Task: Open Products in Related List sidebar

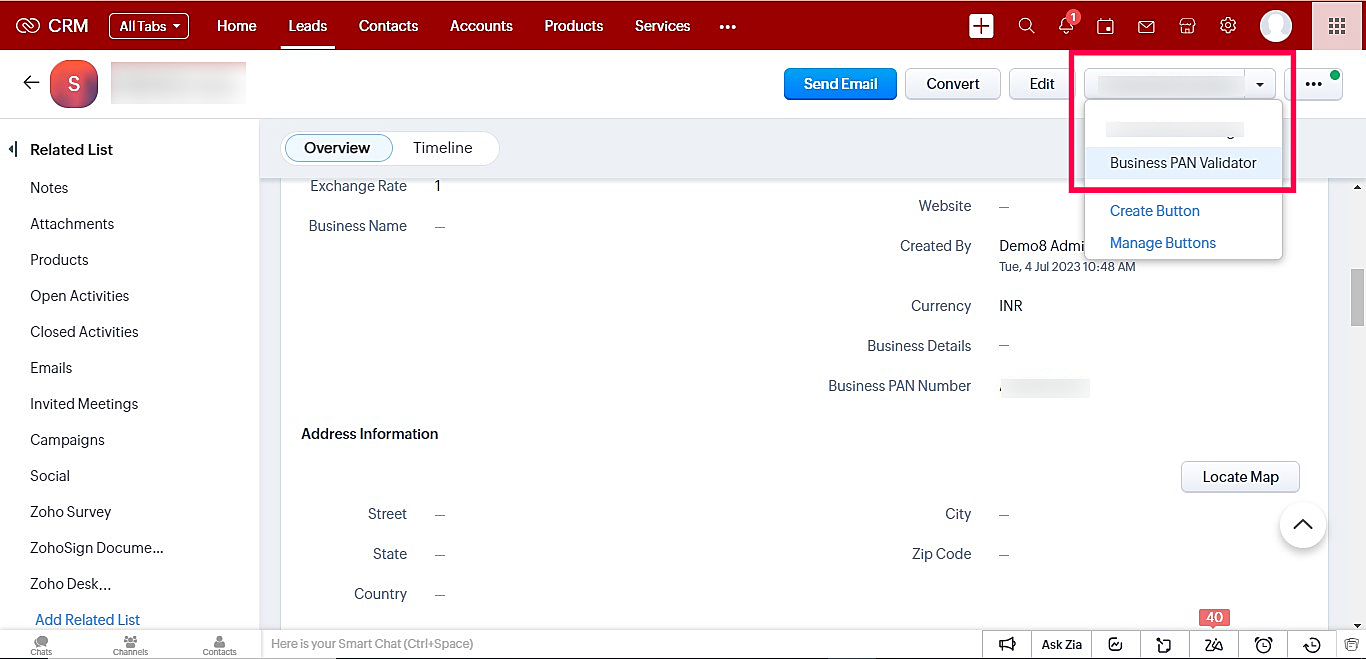Action: (x=59, y=260)
